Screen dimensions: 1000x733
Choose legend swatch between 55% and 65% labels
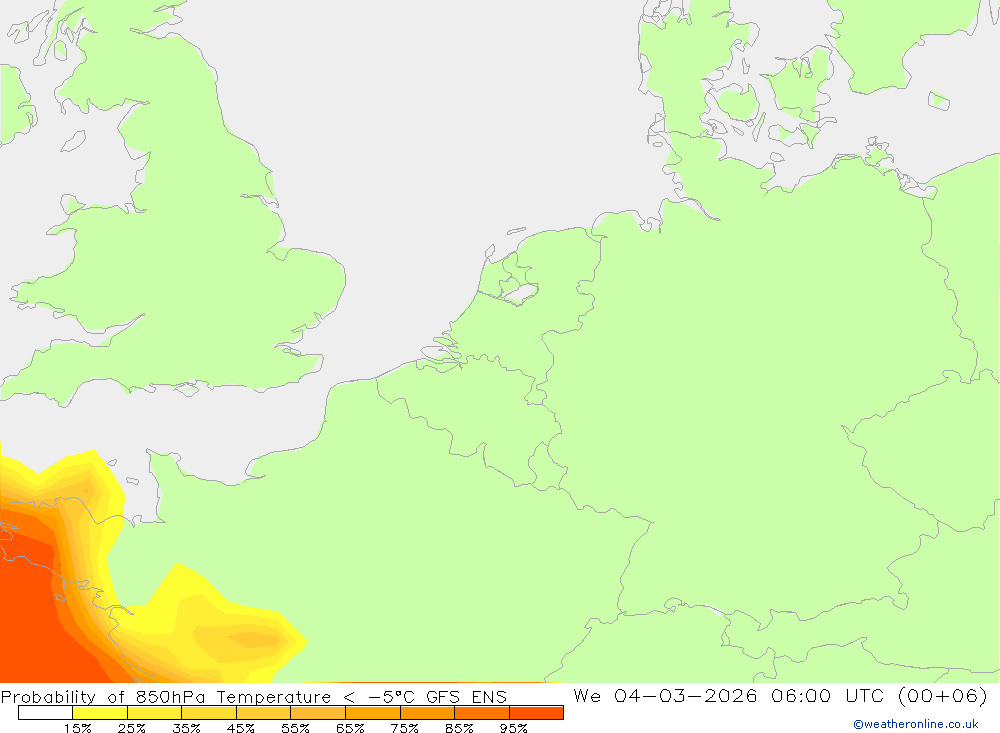[318, 713]
